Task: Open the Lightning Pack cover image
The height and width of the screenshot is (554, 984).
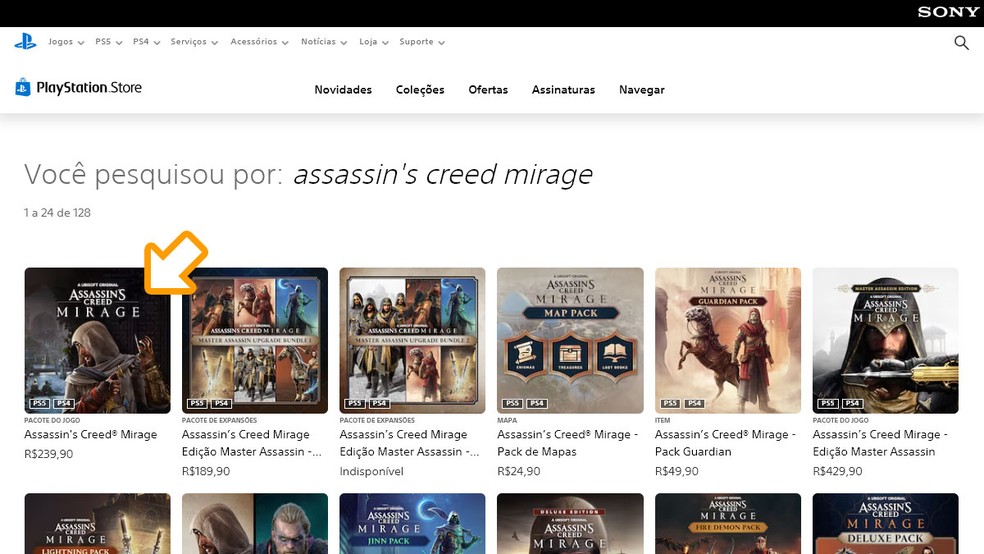Action: coord(97,523)
